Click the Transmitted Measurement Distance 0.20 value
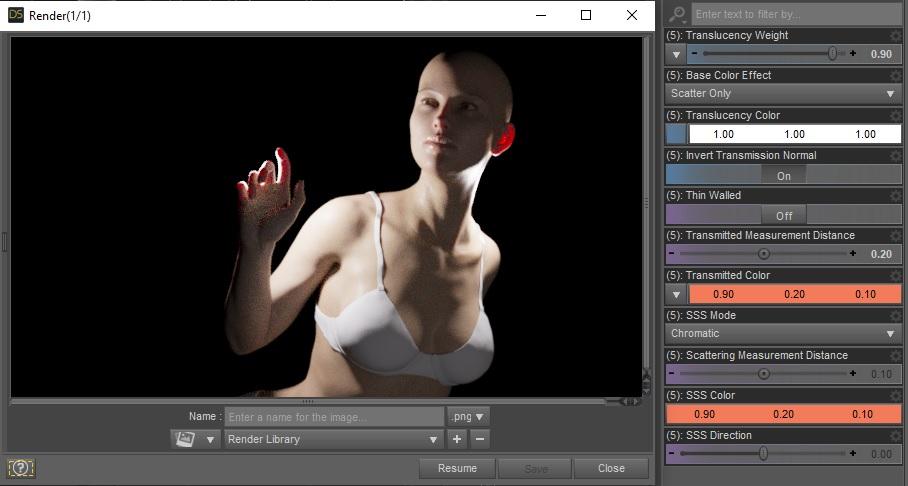 [x=881, y=254]
